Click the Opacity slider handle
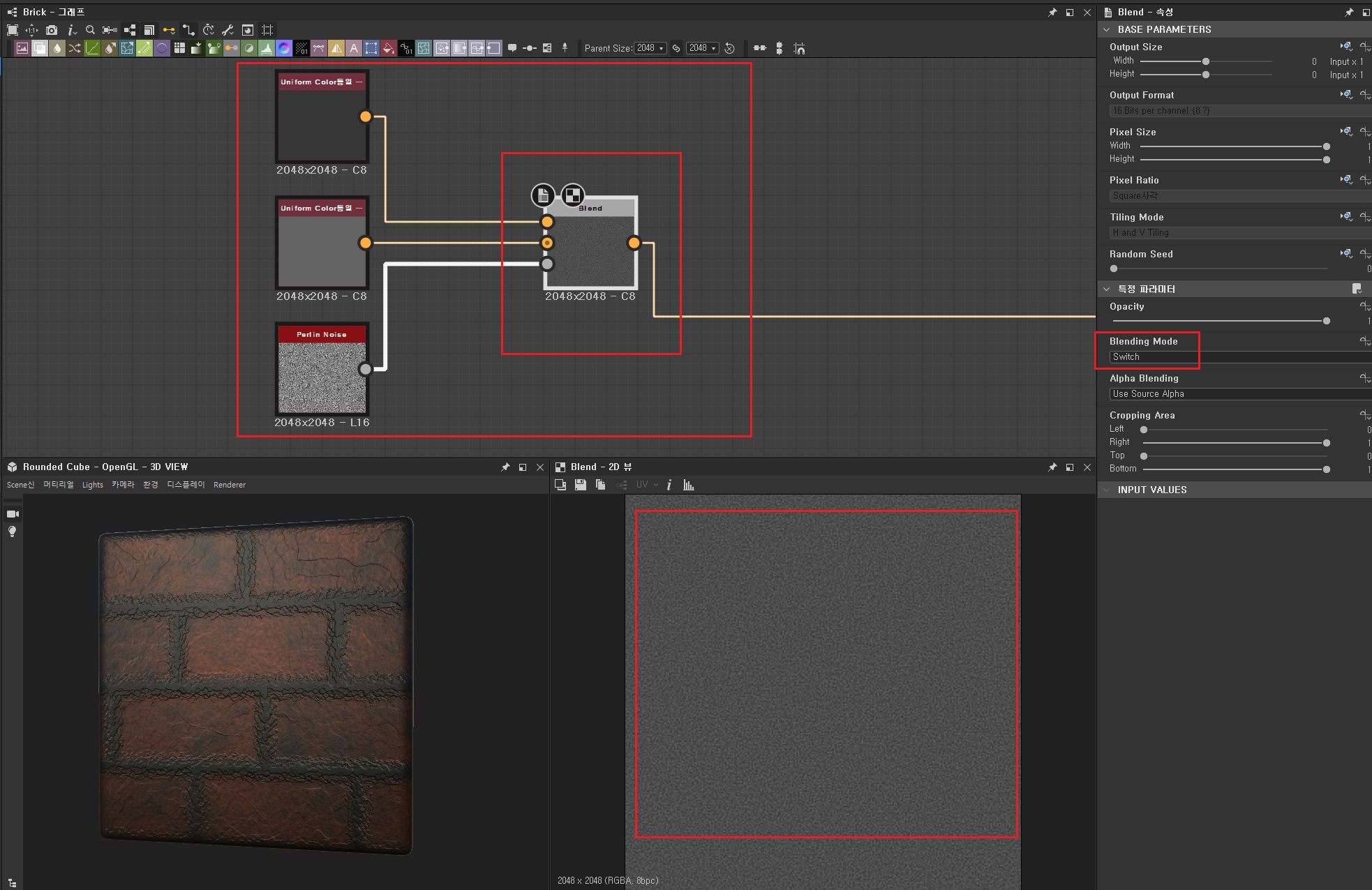This screenshot has width=1372, height=890. pyautogui.click(x=1326, y=321)
